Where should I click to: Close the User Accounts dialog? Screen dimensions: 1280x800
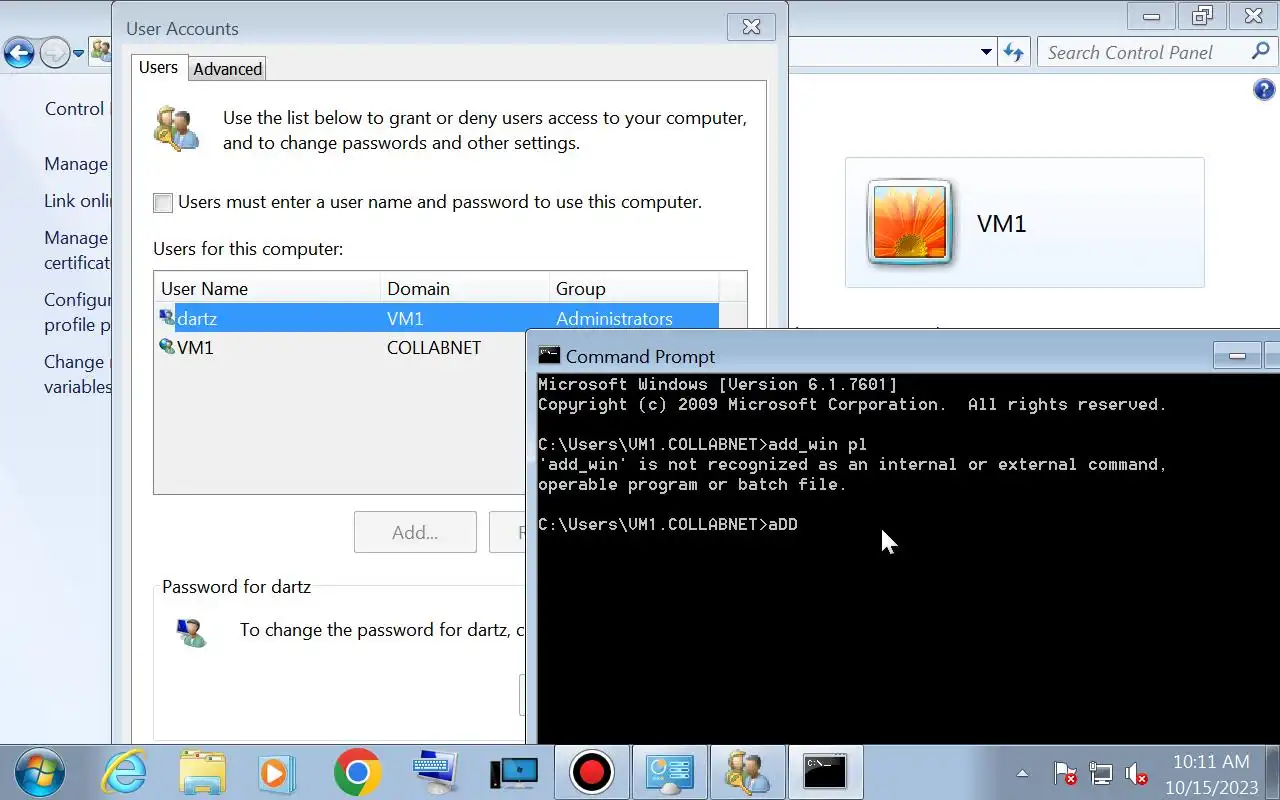752,27
